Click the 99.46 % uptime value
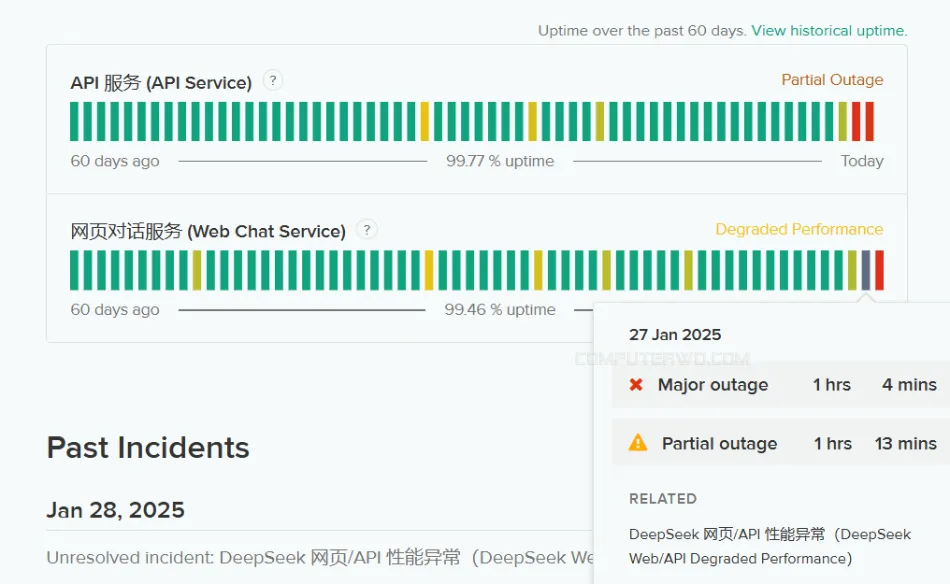Image resolution: width=950 pixels, height=584 pixels. pyautogui.click(x=500, y=310)
